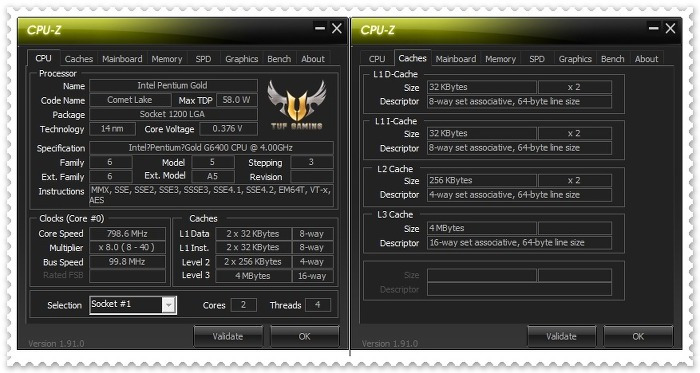Click Validate button in left CPU-Z window
The image size is (700, 373).
228,336
